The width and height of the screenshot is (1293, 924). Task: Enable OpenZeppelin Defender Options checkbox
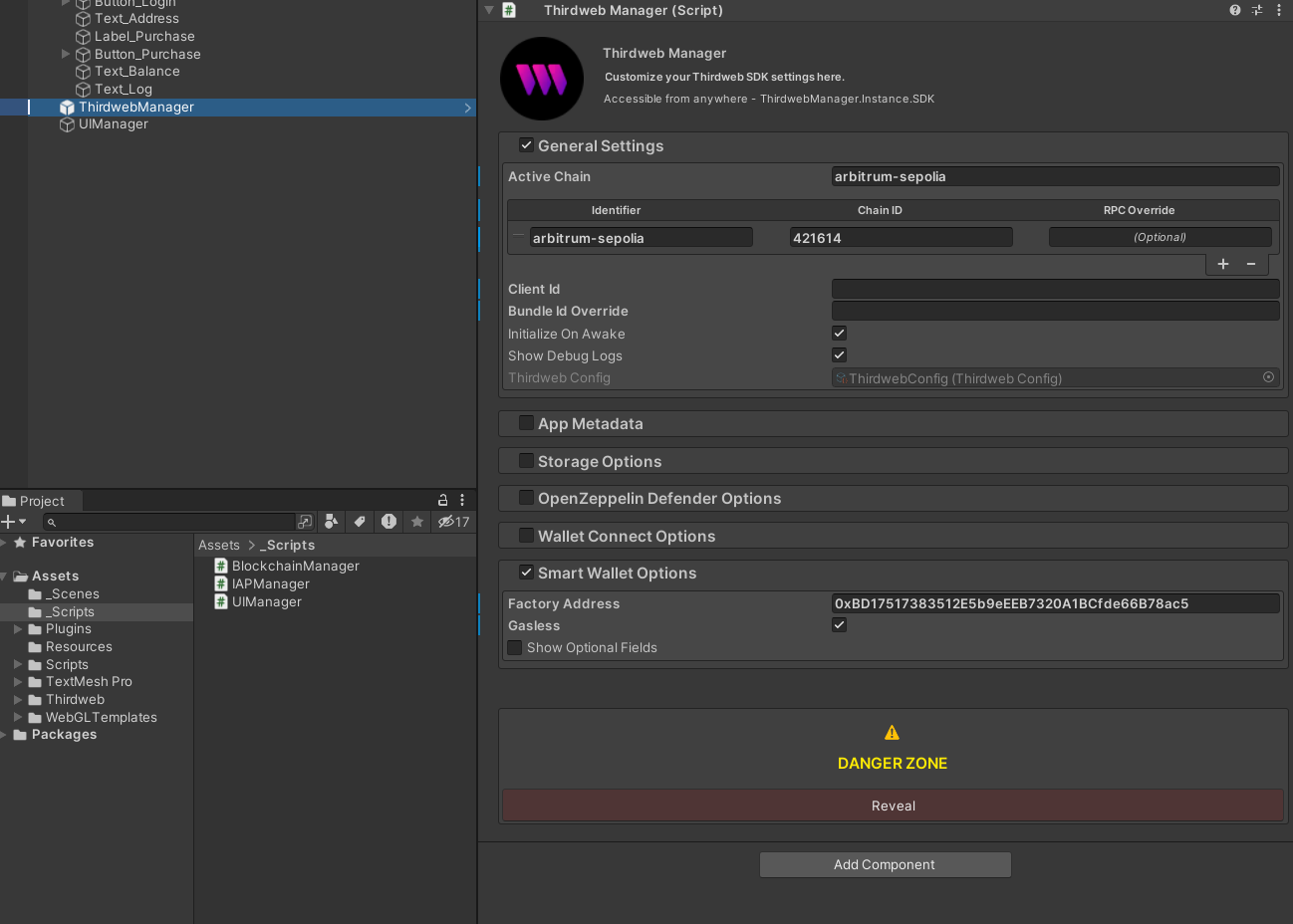[x=526, y=498]
